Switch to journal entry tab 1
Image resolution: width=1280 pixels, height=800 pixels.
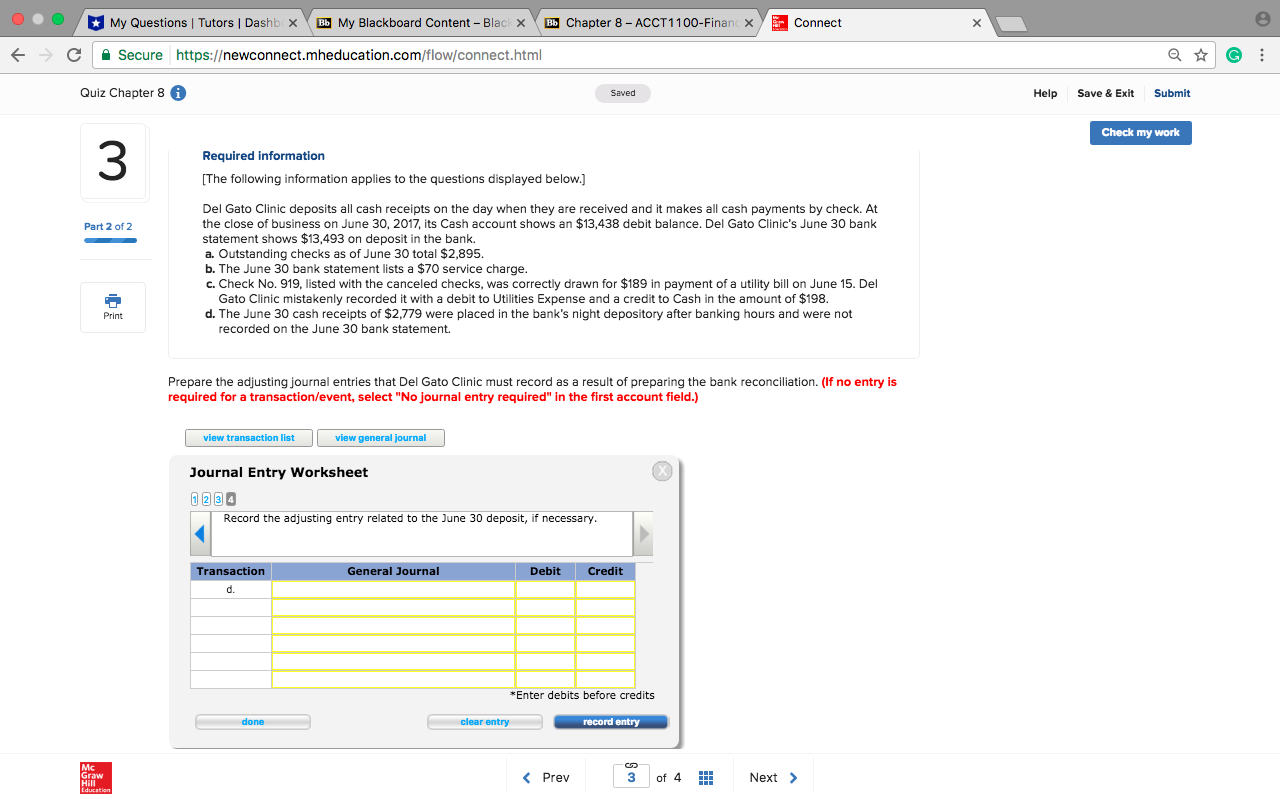(194, 499)
